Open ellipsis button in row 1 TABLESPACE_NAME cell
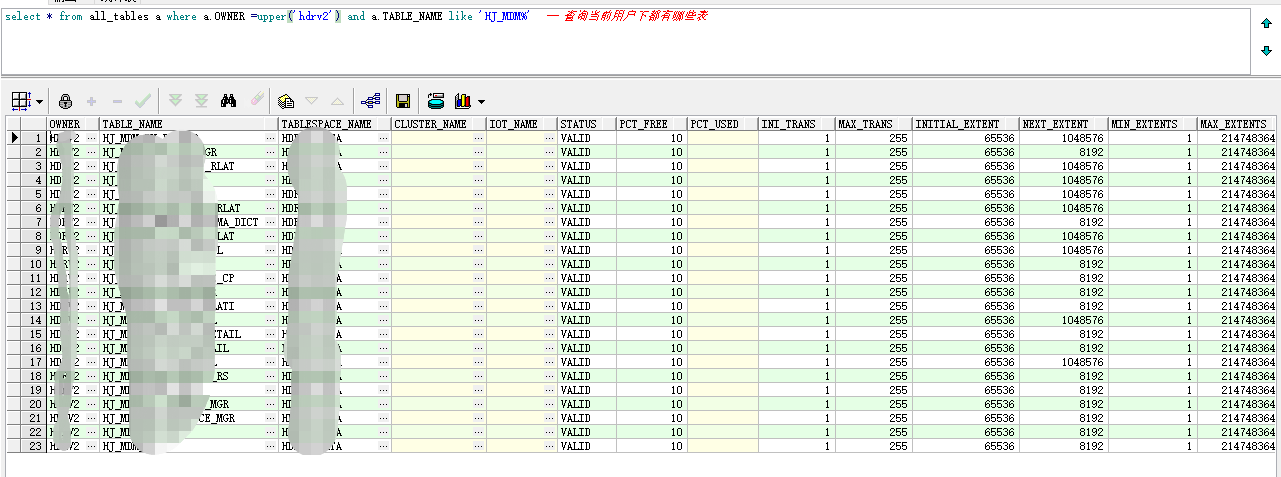The height and width of the screenshot is (477, 1281). (x=384, y=138)
